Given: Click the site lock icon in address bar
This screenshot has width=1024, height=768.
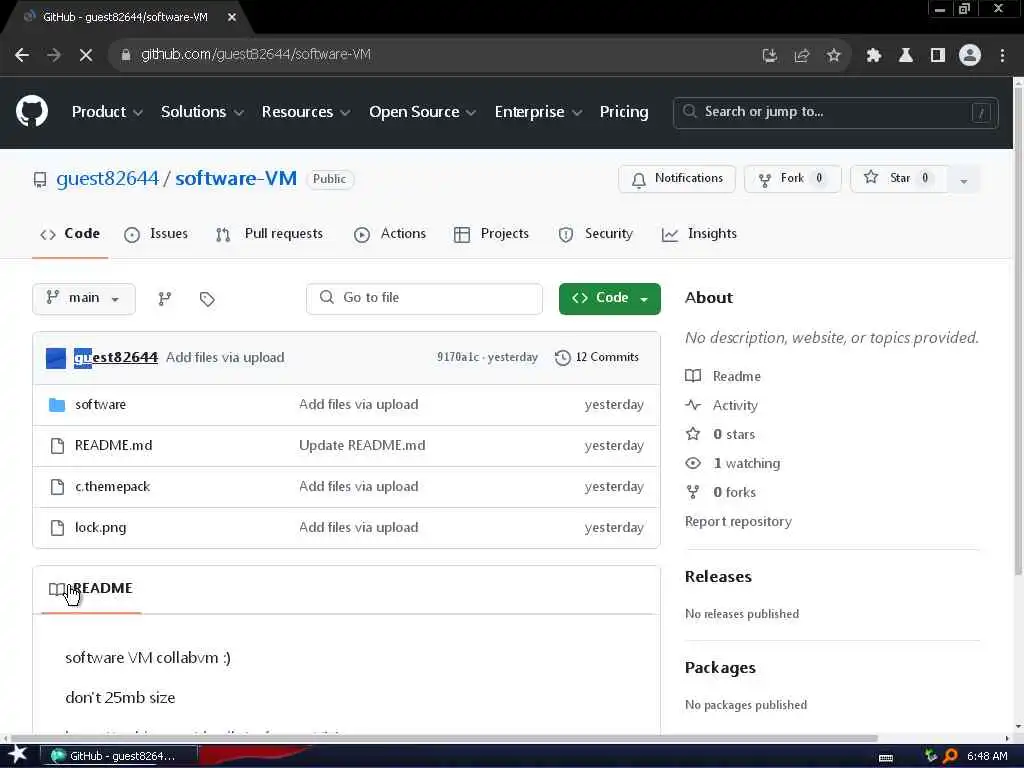Looking at the screenshot, I should pyautogui.click(x=126, y=55).
